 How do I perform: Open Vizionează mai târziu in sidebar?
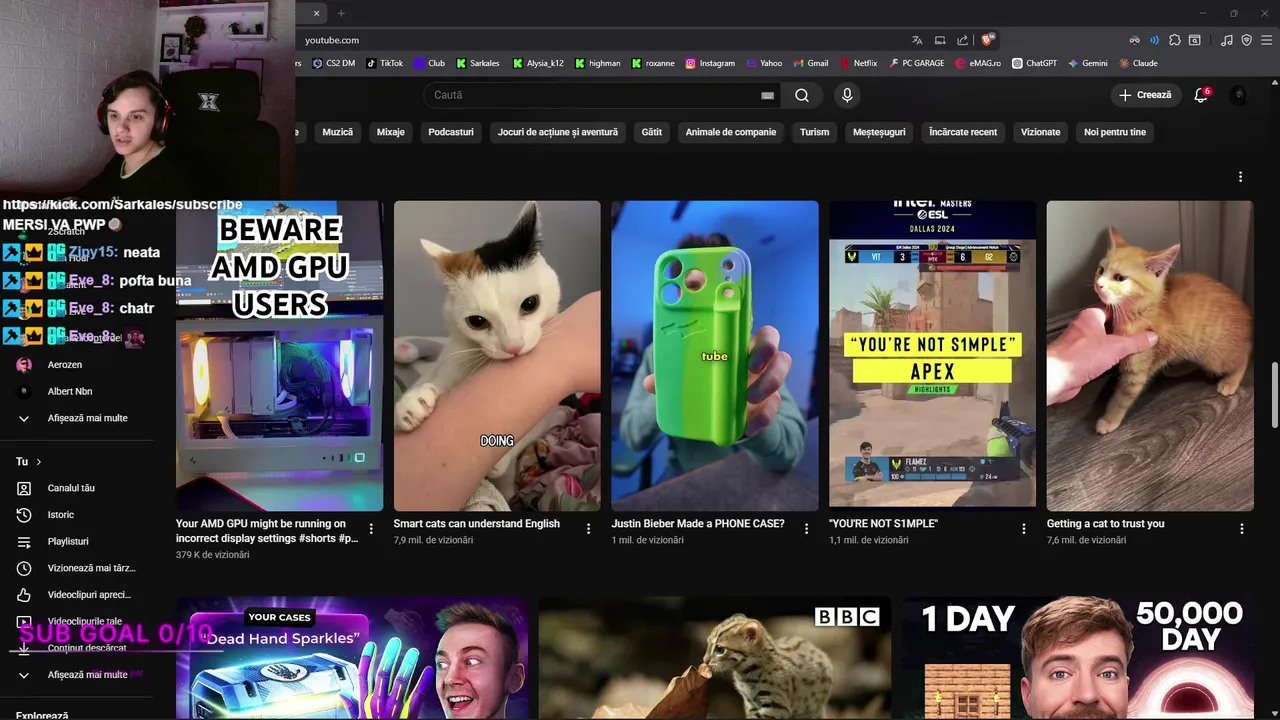pos(76,568)
